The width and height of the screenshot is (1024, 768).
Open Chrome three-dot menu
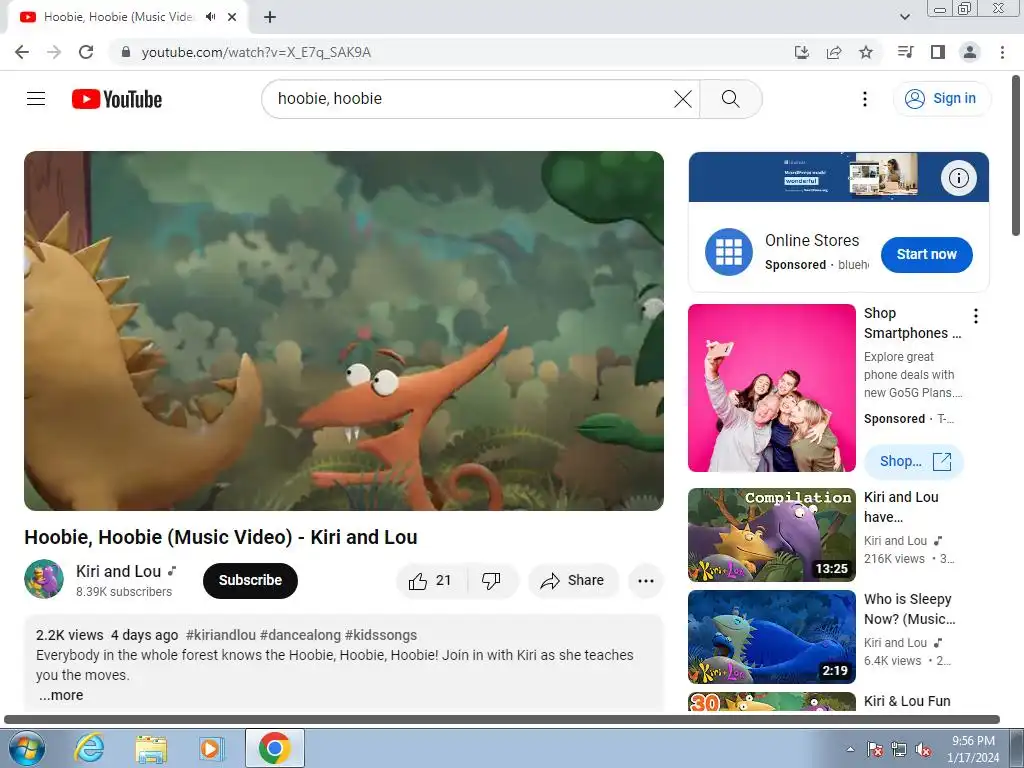click(1002, 52)
